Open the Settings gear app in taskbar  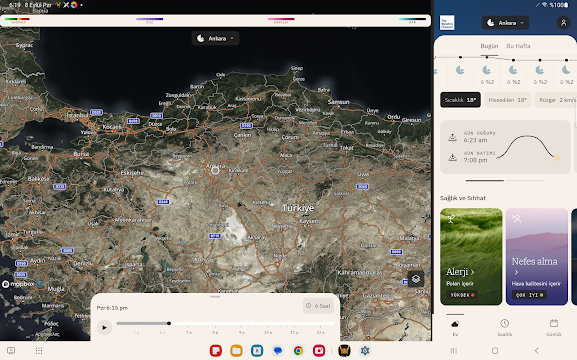(365, 351)
